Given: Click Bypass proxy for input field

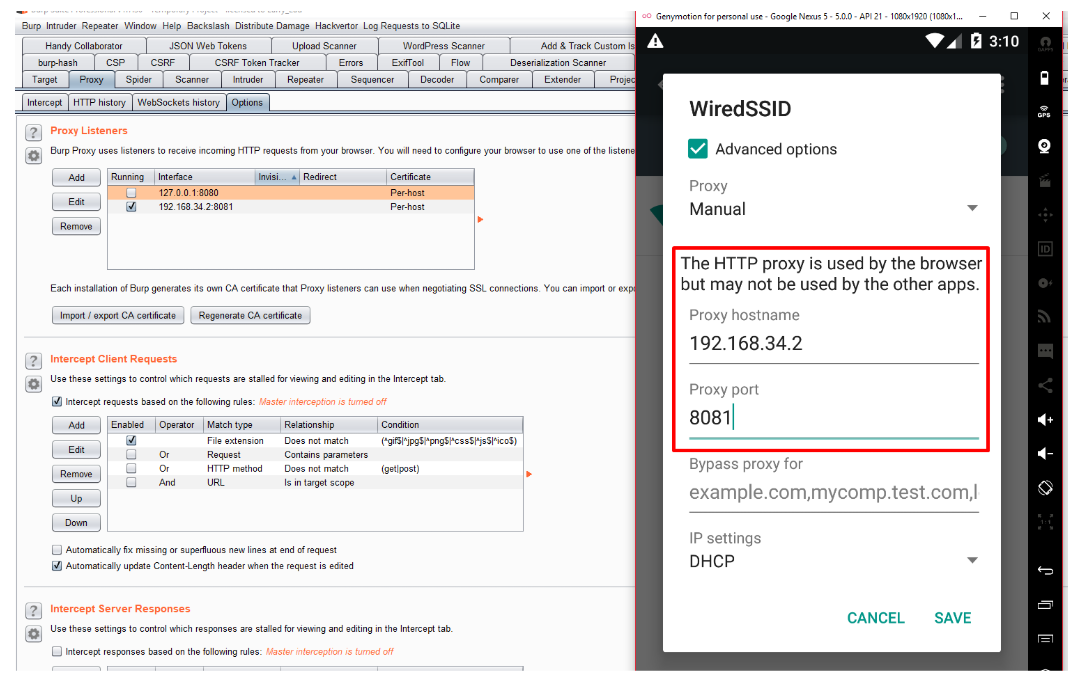Looking at the screenshot, I should point(833,493).
